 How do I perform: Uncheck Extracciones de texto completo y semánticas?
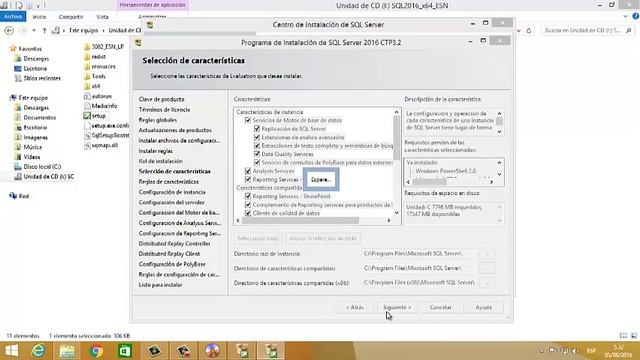coord(257,146)
